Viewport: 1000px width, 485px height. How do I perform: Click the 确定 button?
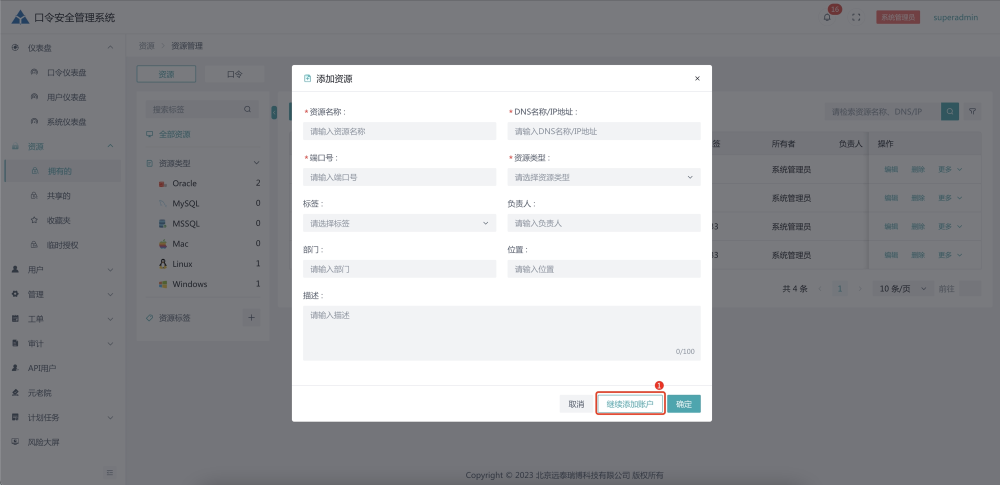(x=684, y=404)
